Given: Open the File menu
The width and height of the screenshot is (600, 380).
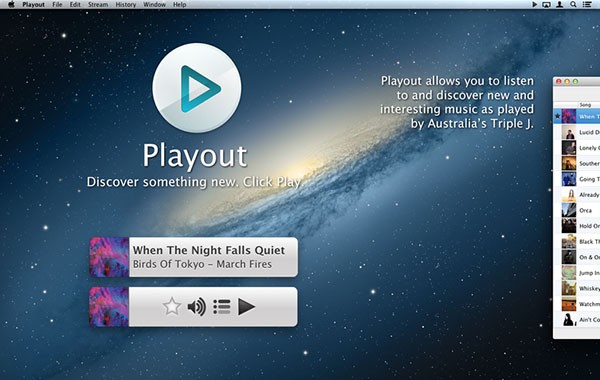Looking at the screenshot, I should click(57, 5).
